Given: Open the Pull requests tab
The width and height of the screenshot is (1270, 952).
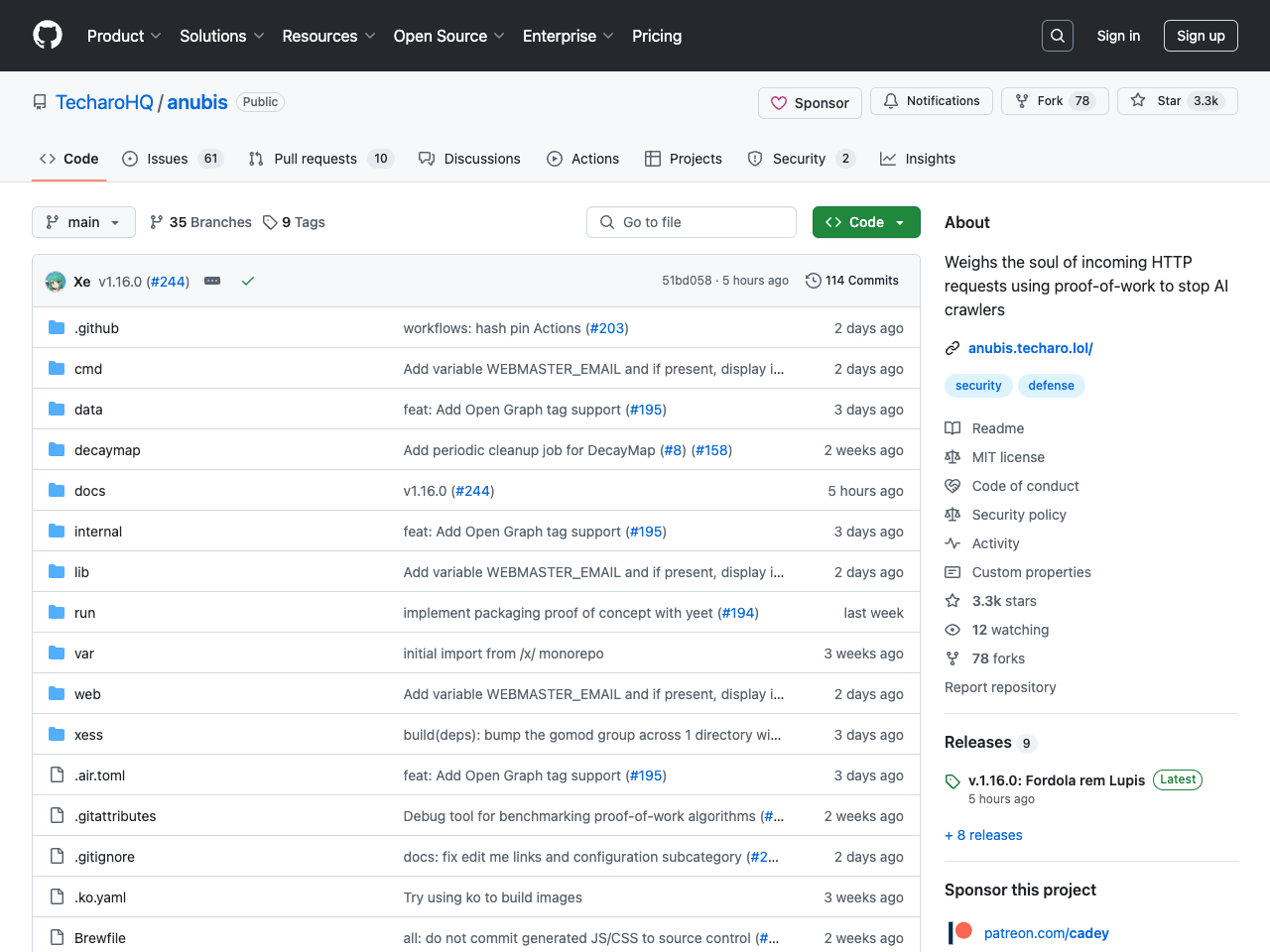Looking at the screenshot, I should pyautogui.click(x=321, y=159).
